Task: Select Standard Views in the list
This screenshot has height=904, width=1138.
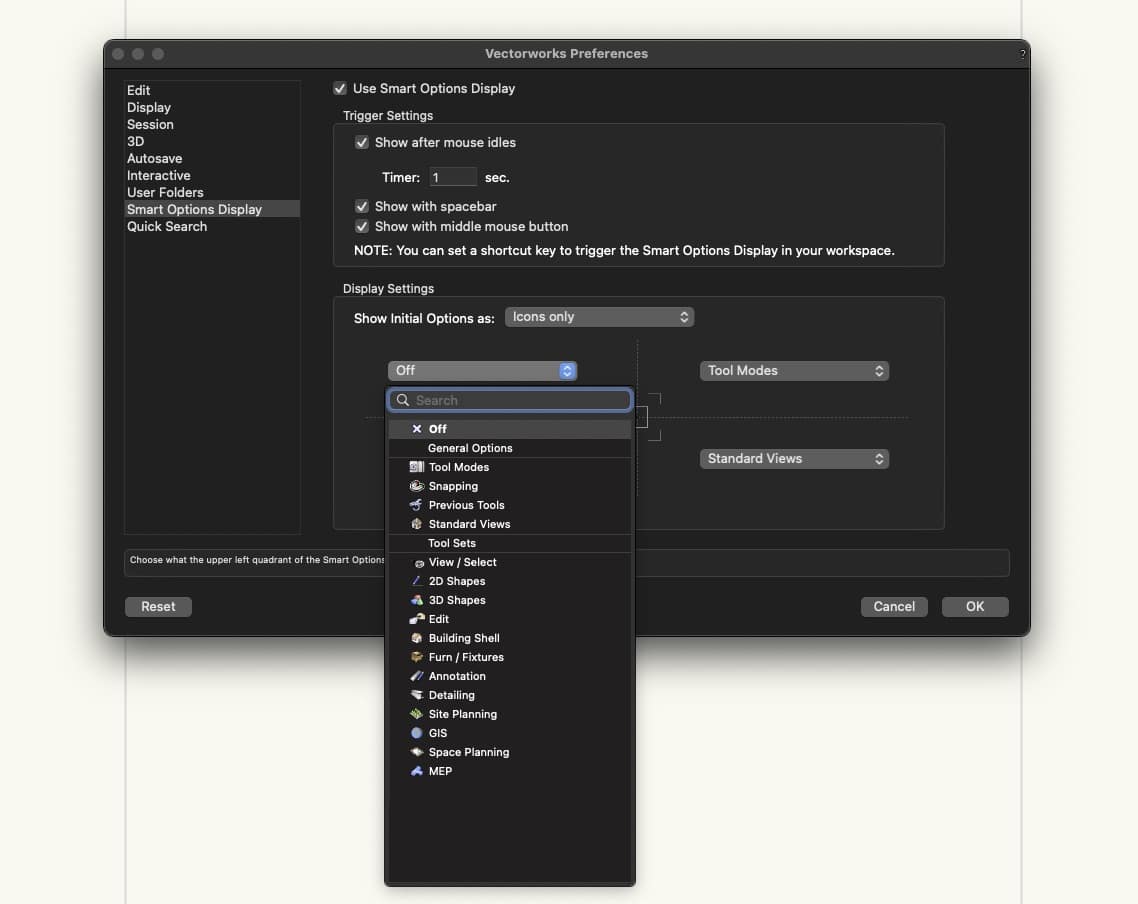Action: [x=509, y=524]
